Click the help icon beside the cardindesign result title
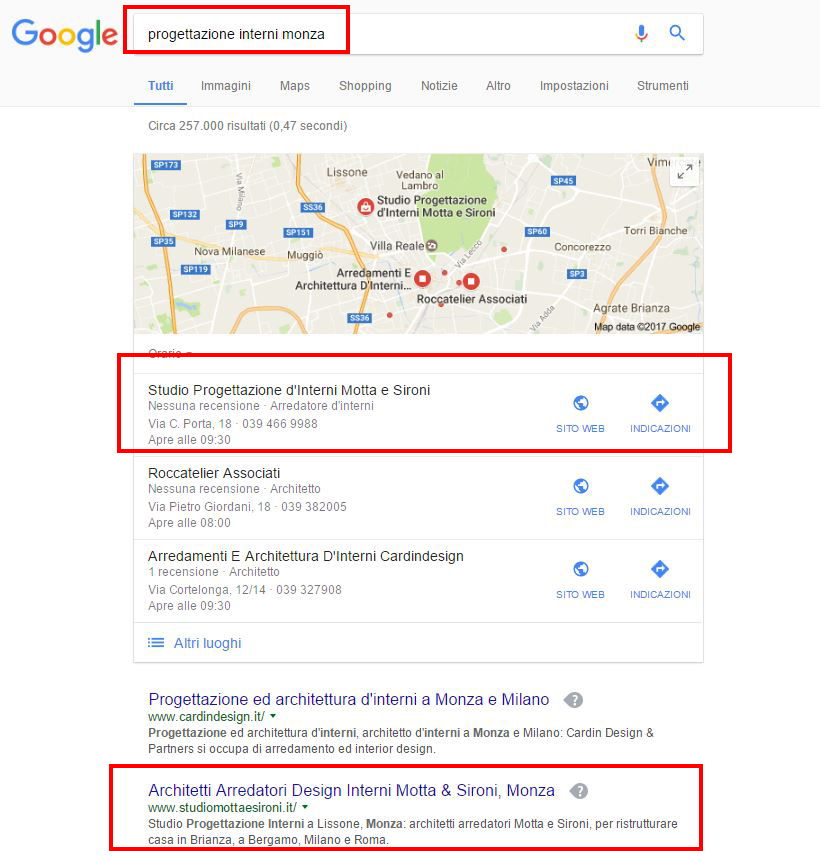Viewport: 820px width, 861px height. coord(573,700)
